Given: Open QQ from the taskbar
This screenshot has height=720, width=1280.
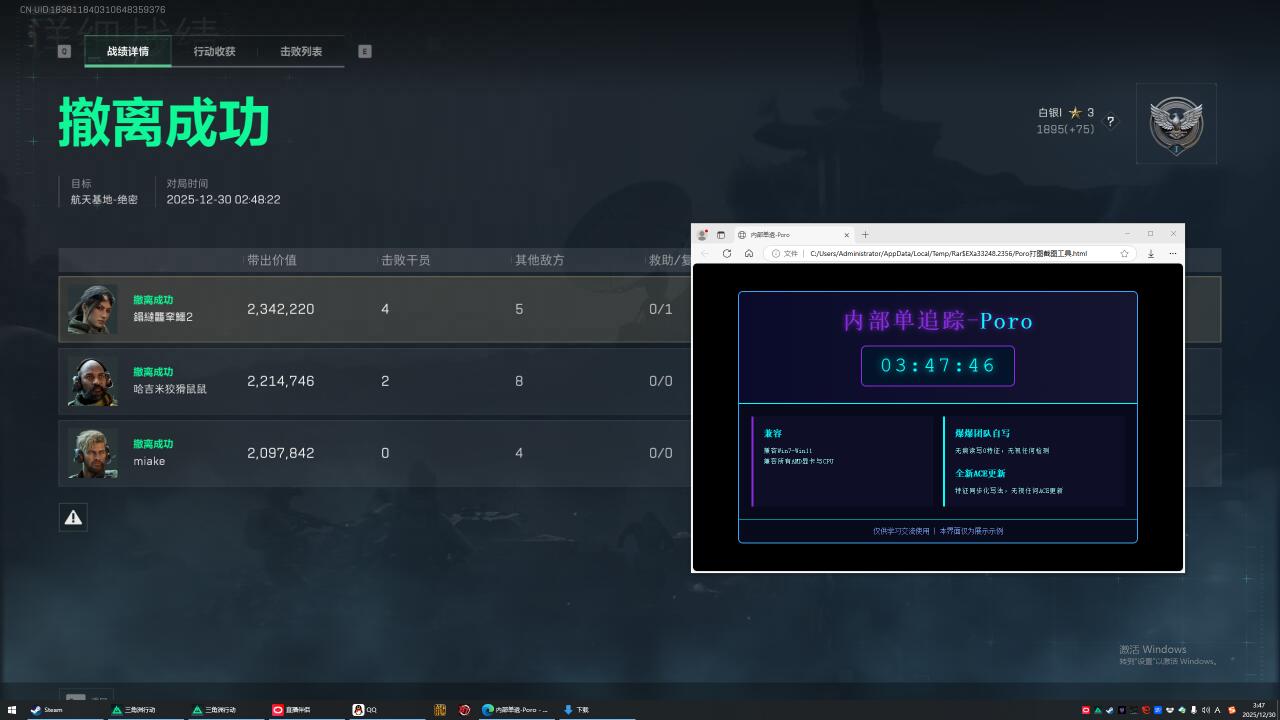Looking at the screenshot, I should click(365, 710).
